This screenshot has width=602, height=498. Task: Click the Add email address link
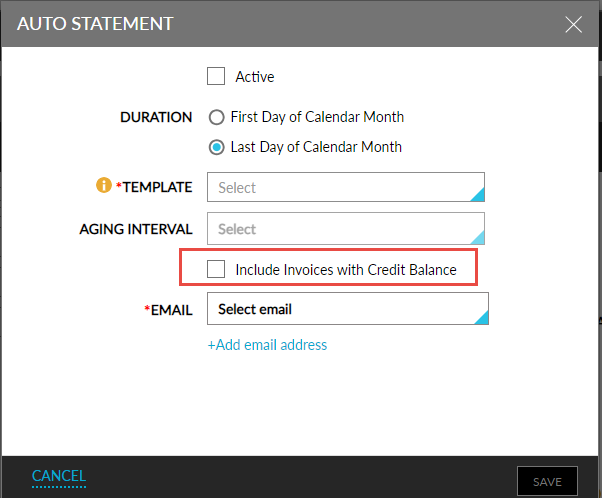tap(267, 345)
